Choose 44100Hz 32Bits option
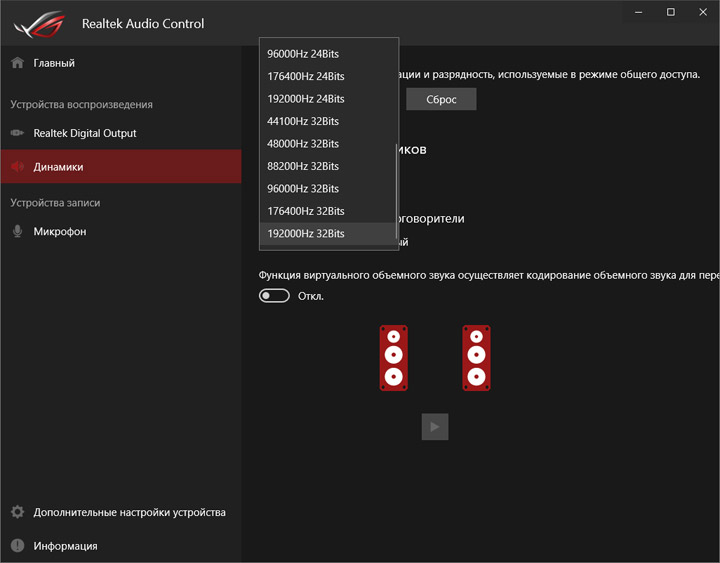 point(328,121)
